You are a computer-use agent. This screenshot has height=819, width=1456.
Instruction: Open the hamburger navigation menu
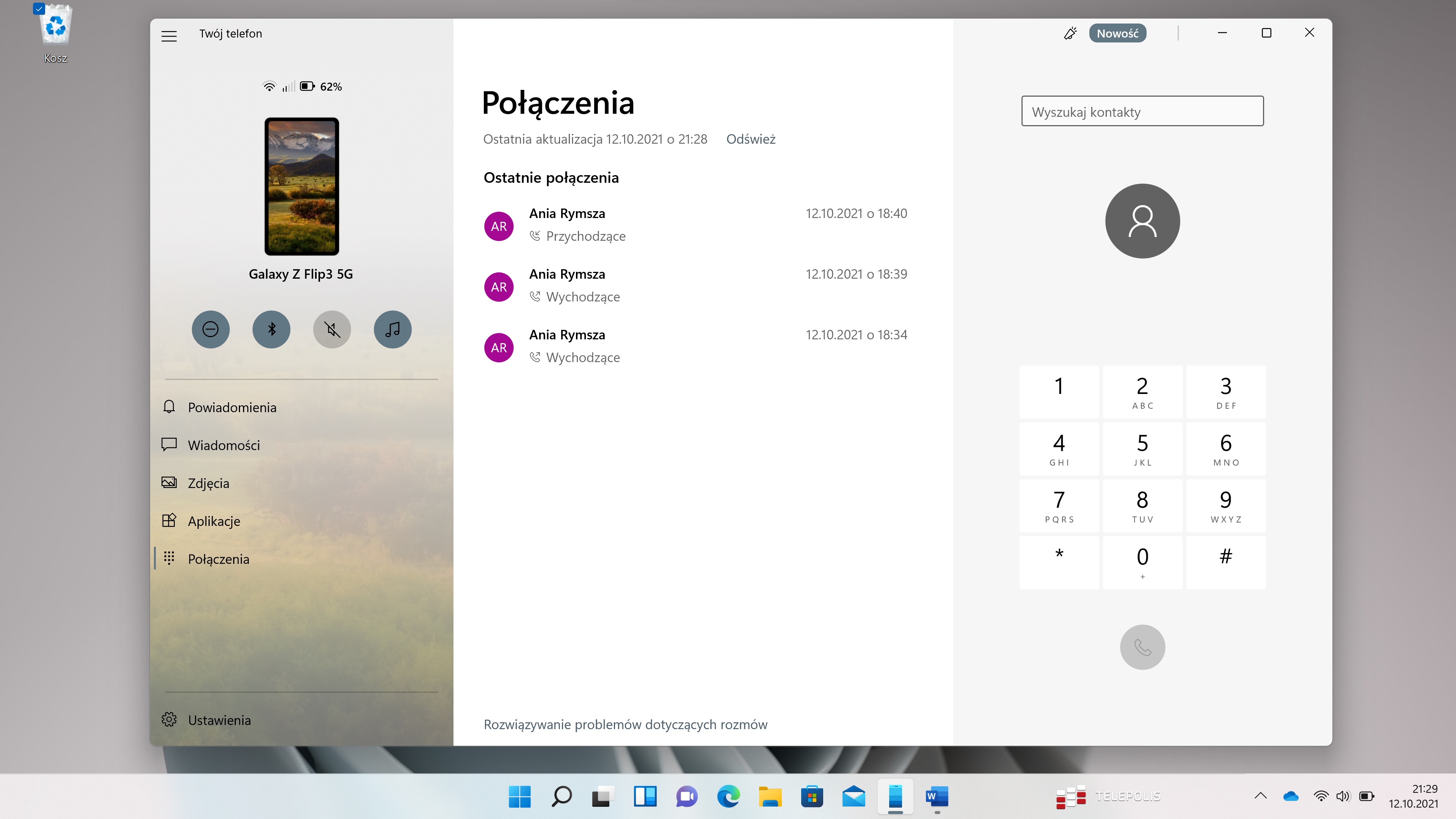[x=169, y=36]
